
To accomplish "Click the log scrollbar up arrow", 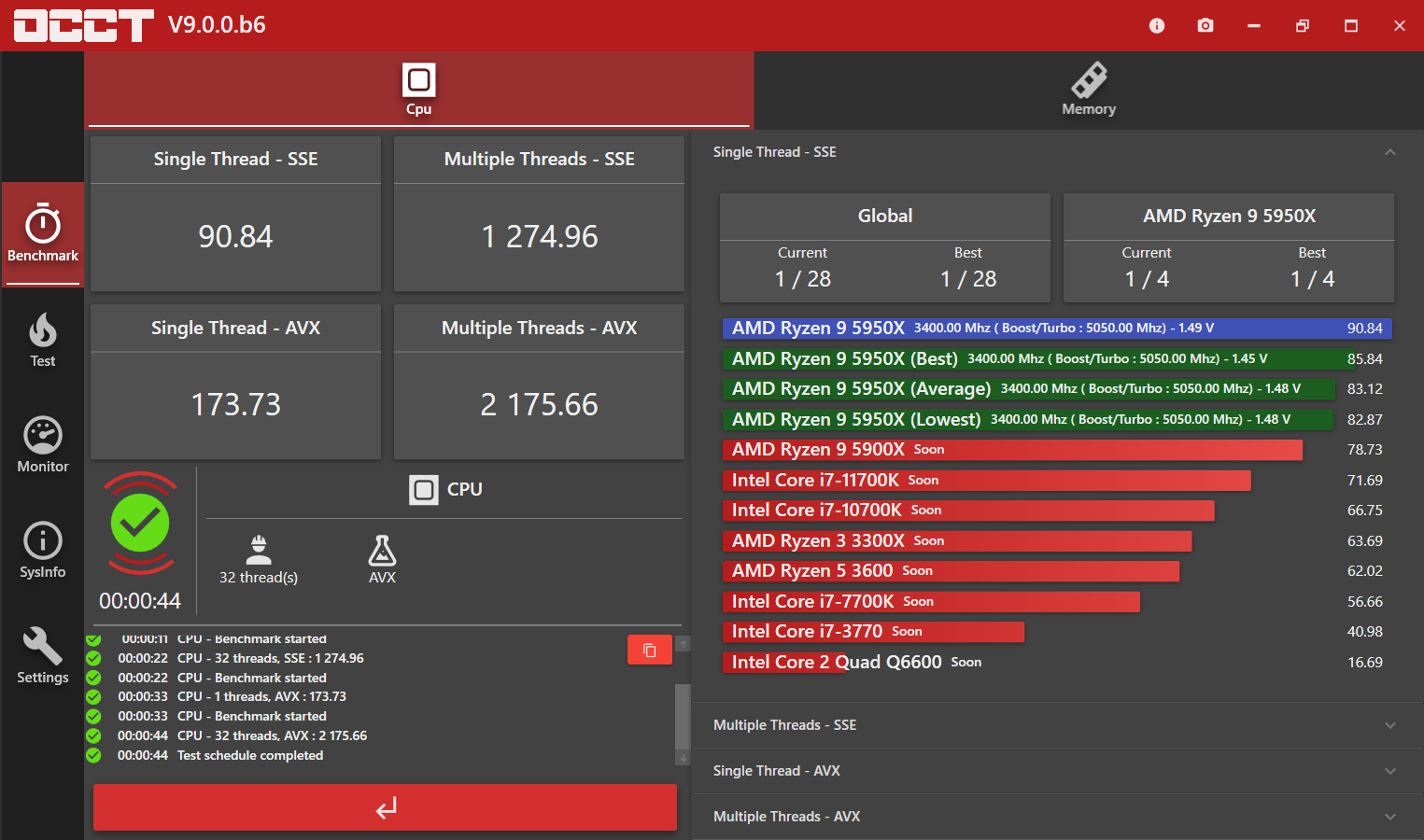I will coord(683,644).
